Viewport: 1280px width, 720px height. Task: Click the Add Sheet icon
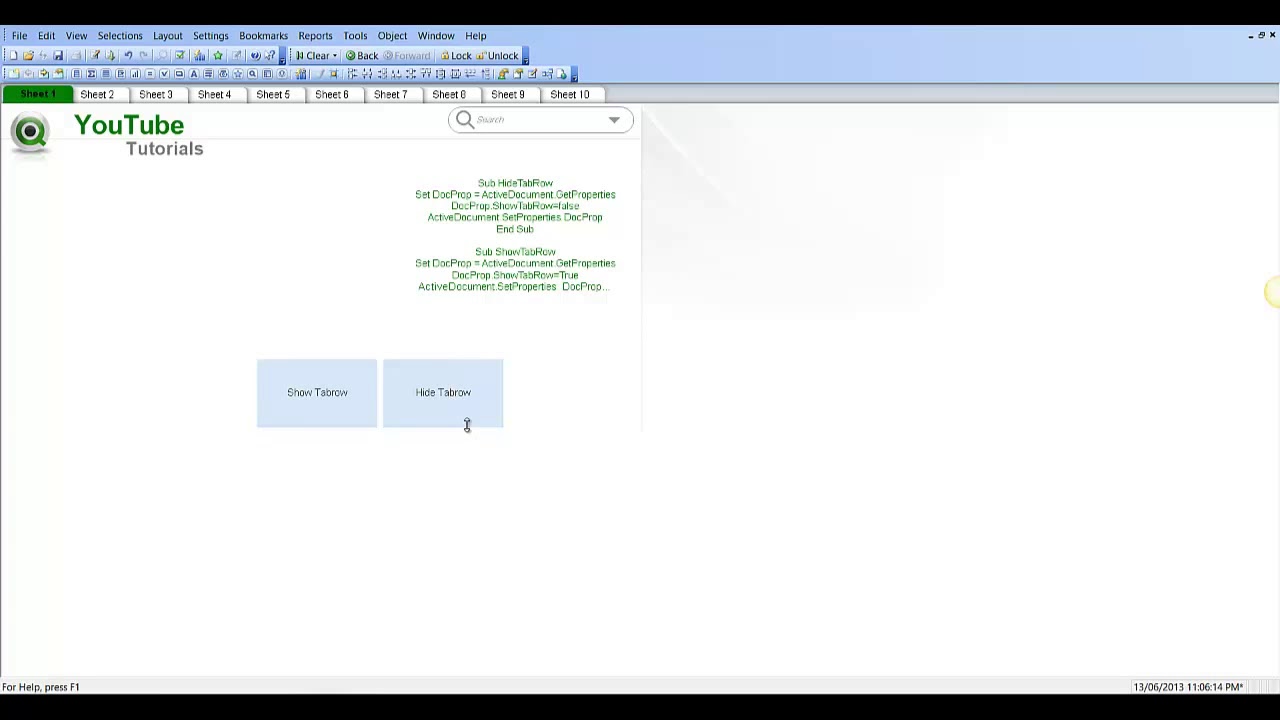tap(14, 74)
